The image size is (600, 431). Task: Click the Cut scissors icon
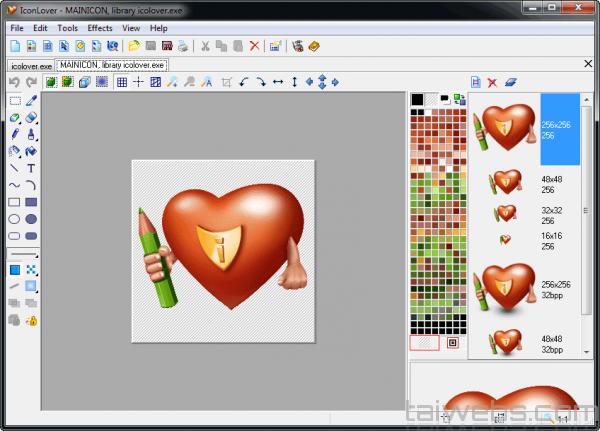[205, 45]
